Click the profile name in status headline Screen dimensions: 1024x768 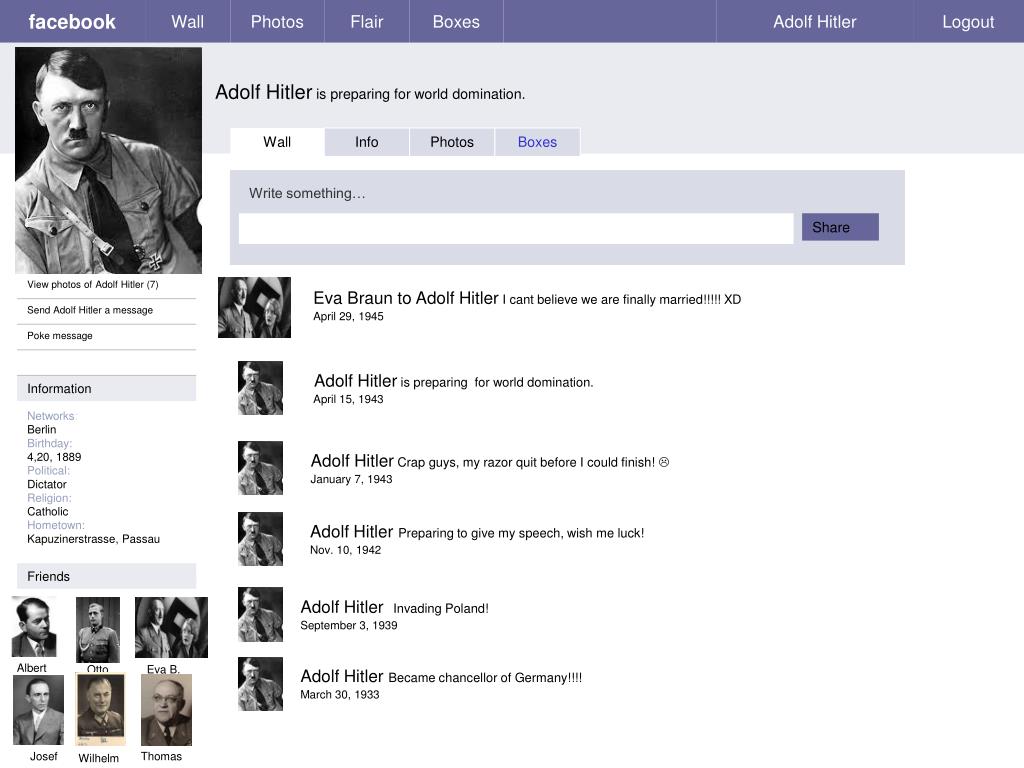[x=264, y=92]
